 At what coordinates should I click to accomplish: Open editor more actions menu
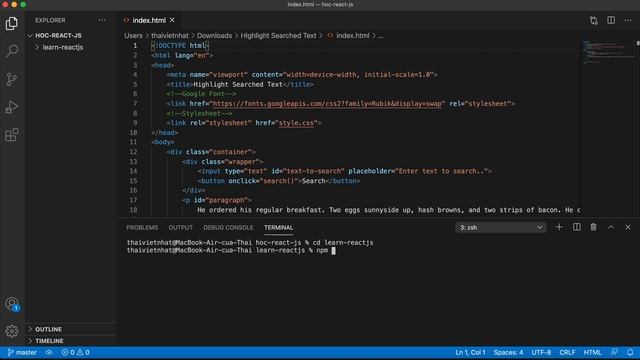pyautogui.click(x=628, y=20)
